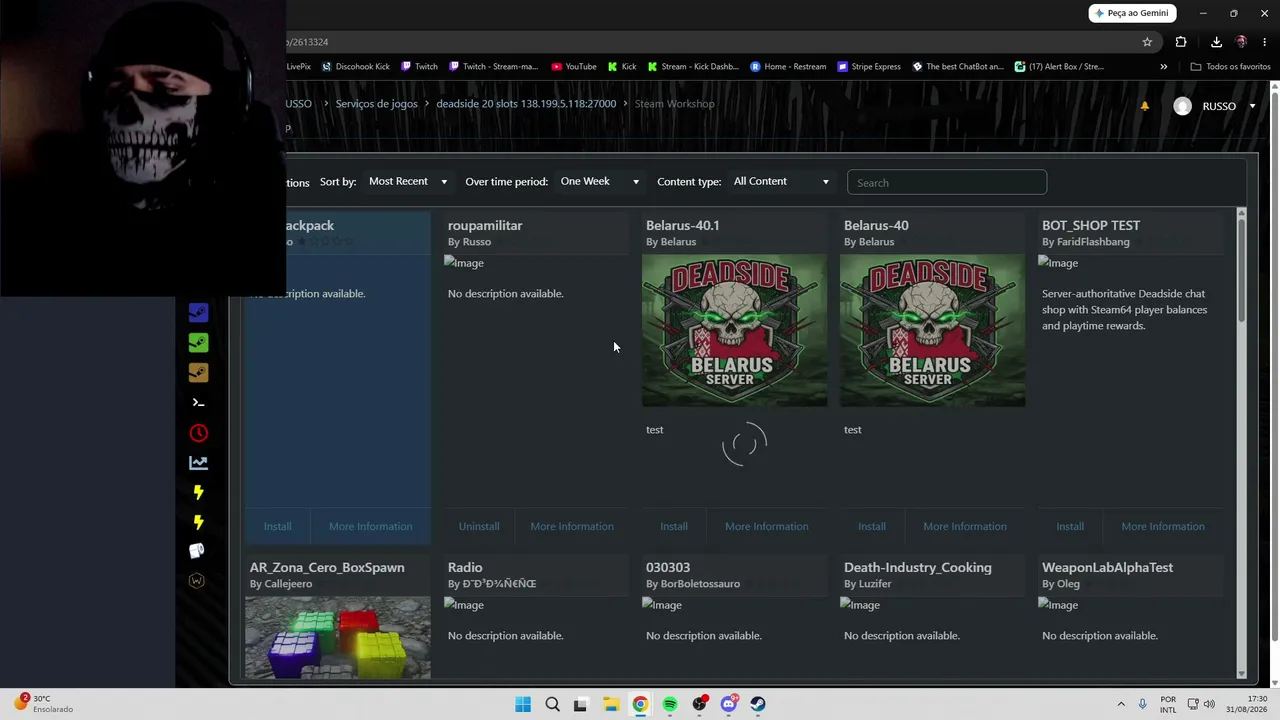Open Steam from the taskbar
The width and height of the screenshot is (1280, 720).
tap(758, 704)
